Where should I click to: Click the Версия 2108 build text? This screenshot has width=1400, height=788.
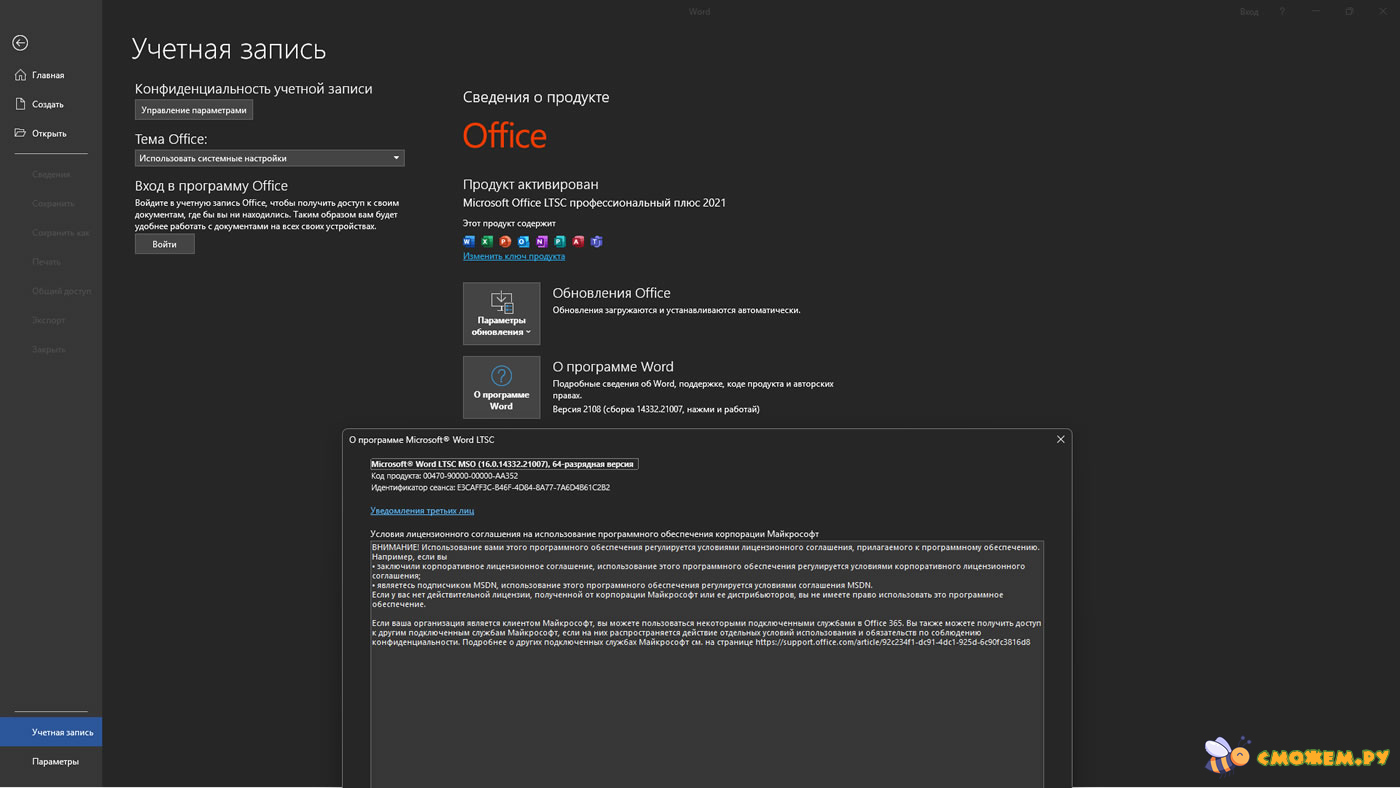(x=656, y=409)
